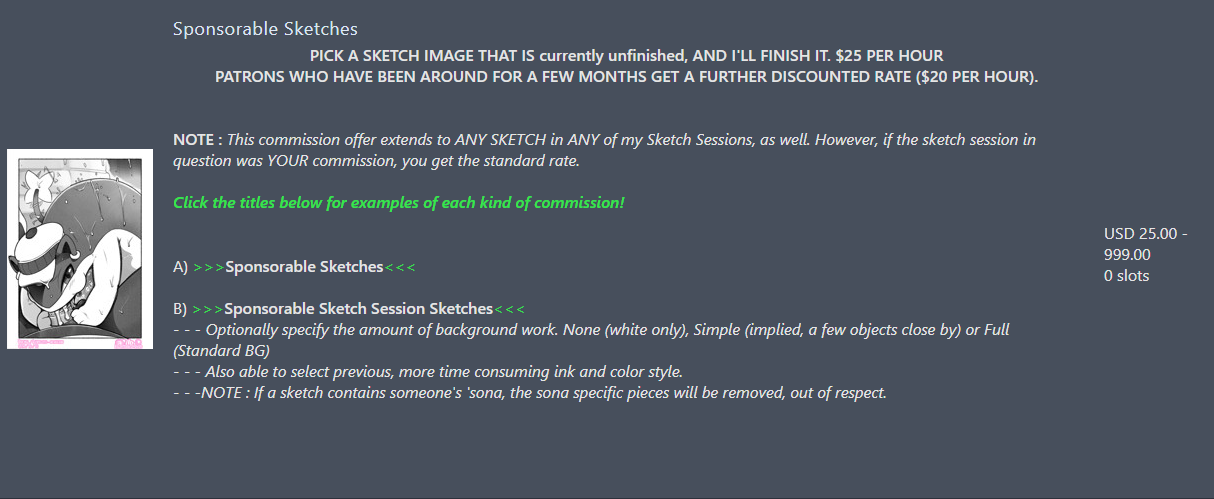Click the 'PICK A SKETCH IMAGE' headline
1214x499 pixels.
[x=626, y=56]
